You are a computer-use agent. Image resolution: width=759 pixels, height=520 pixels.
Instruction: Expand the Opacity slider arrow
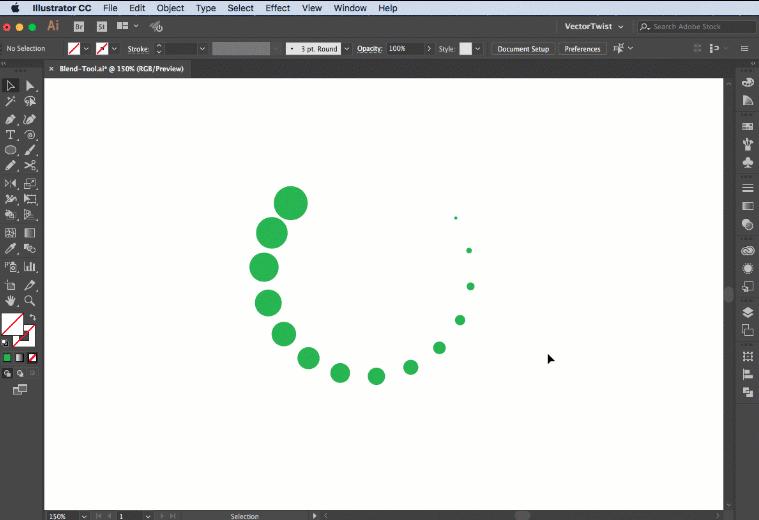(428, 49)
